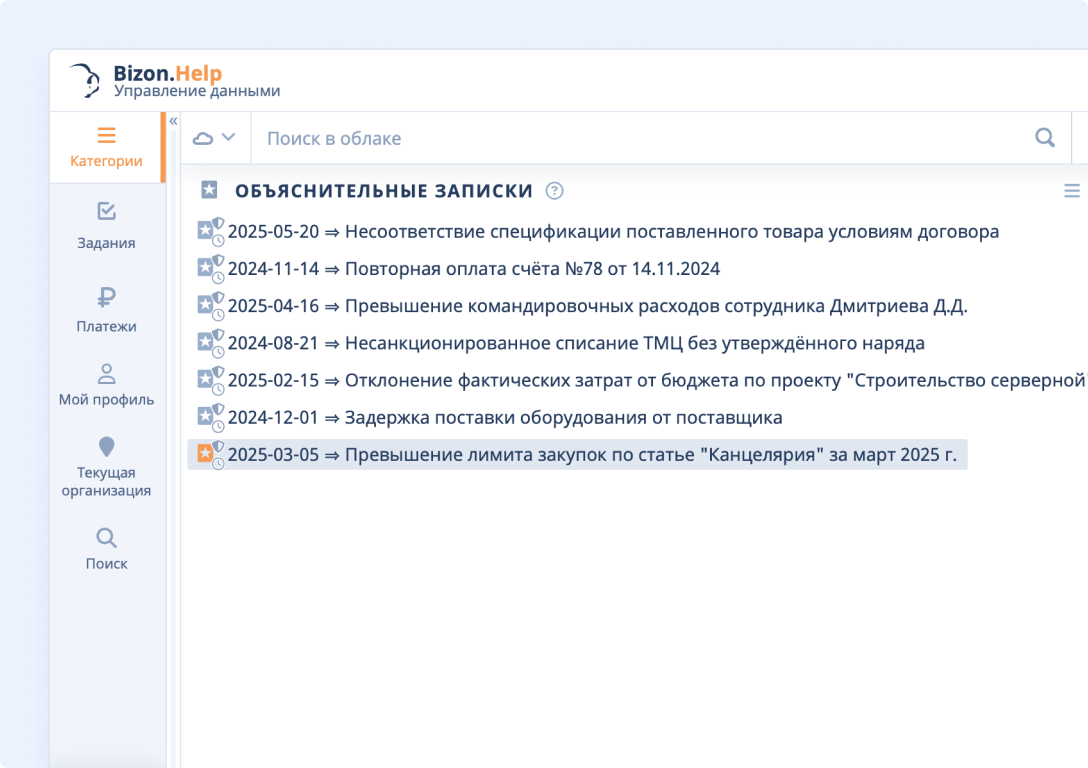This screenshot has height=768, width=1088.
Task: Expand the cloud source dropdown chevron
Action: pos(228,137)
